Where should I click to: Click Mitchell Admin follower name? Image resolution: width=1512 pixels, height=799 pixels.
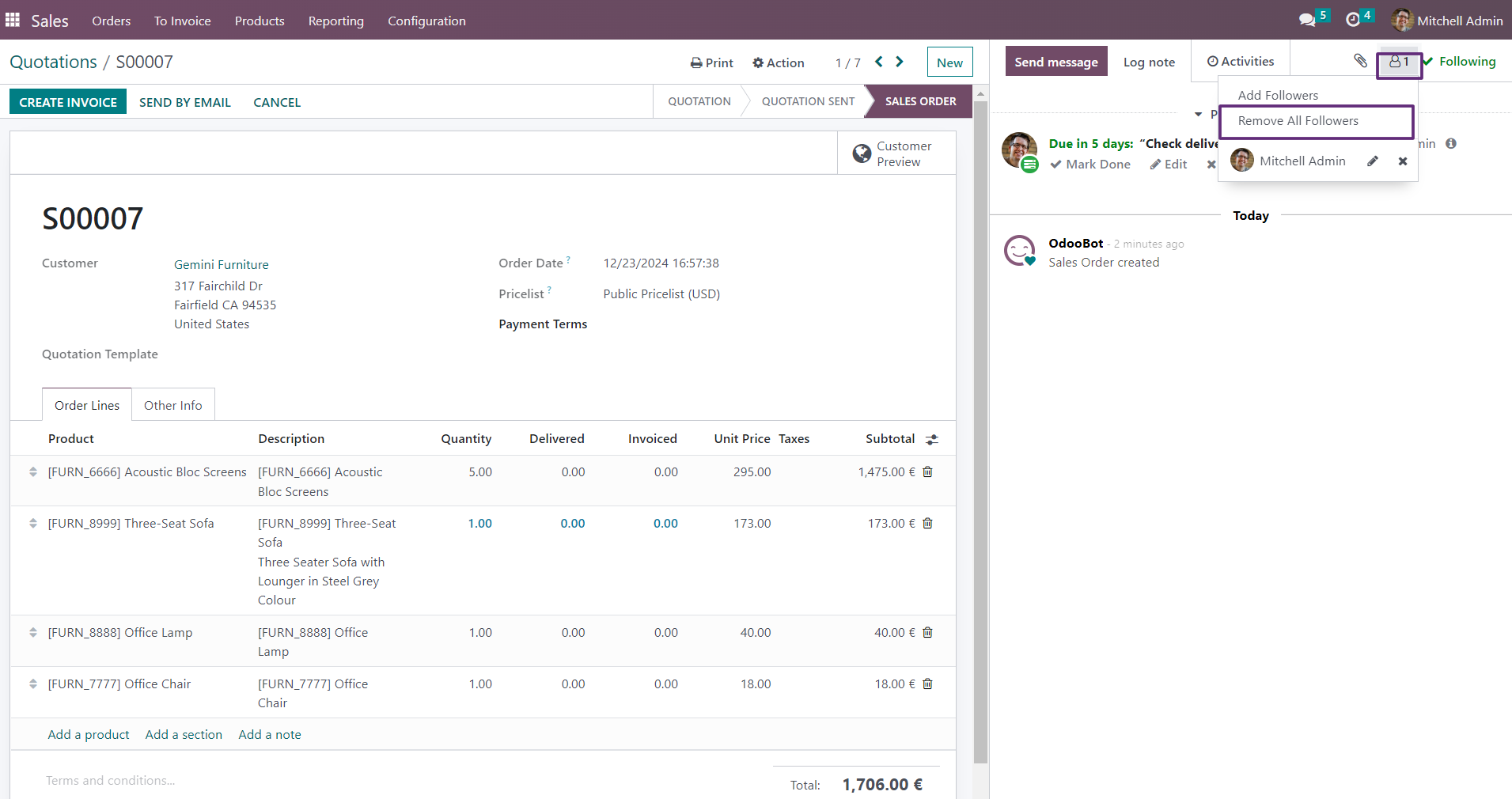1302,161
